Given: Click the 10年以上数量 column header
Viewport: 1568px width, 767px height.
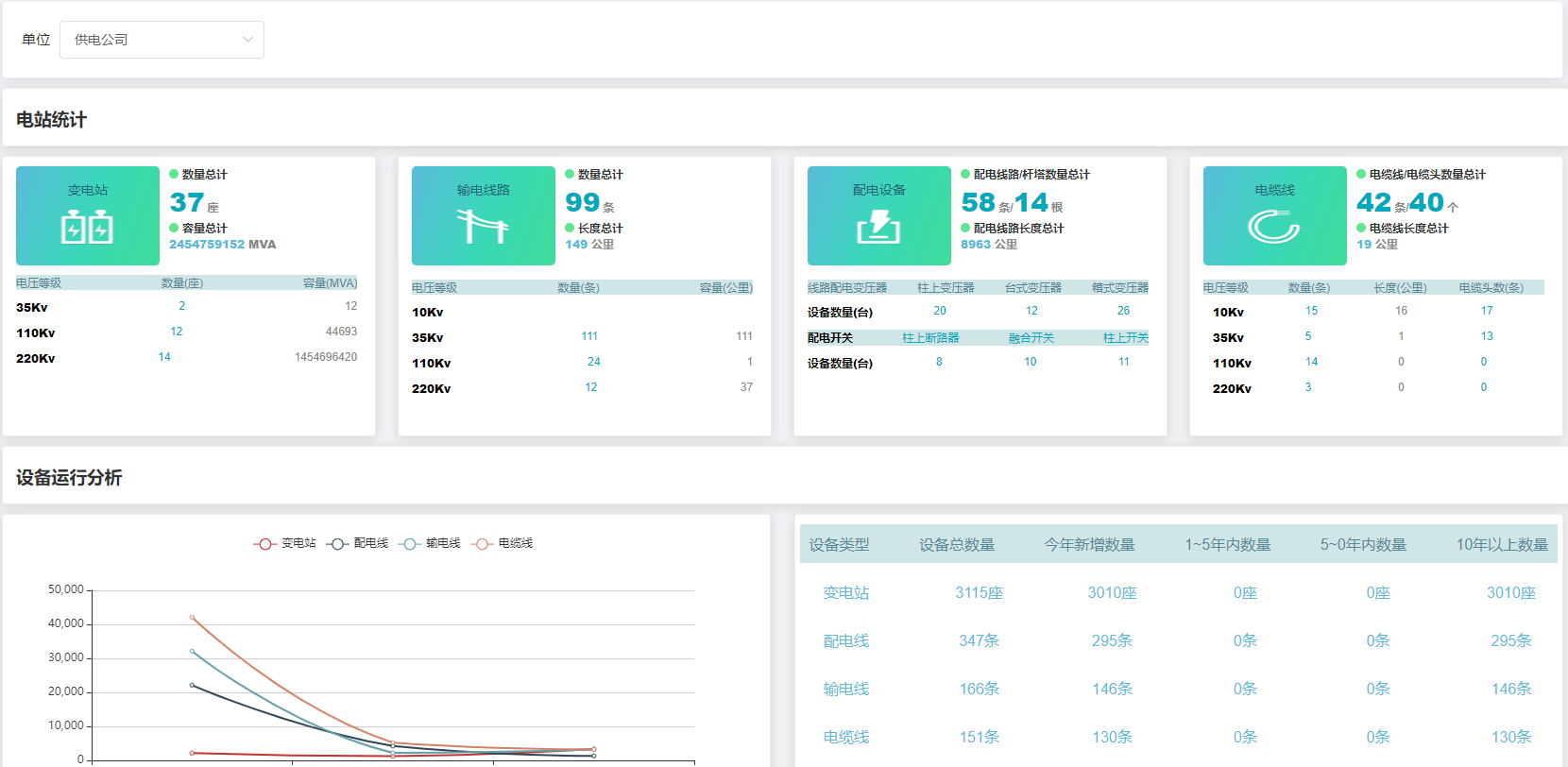Looking at the screenshot, I should [x=1502, y=545].
